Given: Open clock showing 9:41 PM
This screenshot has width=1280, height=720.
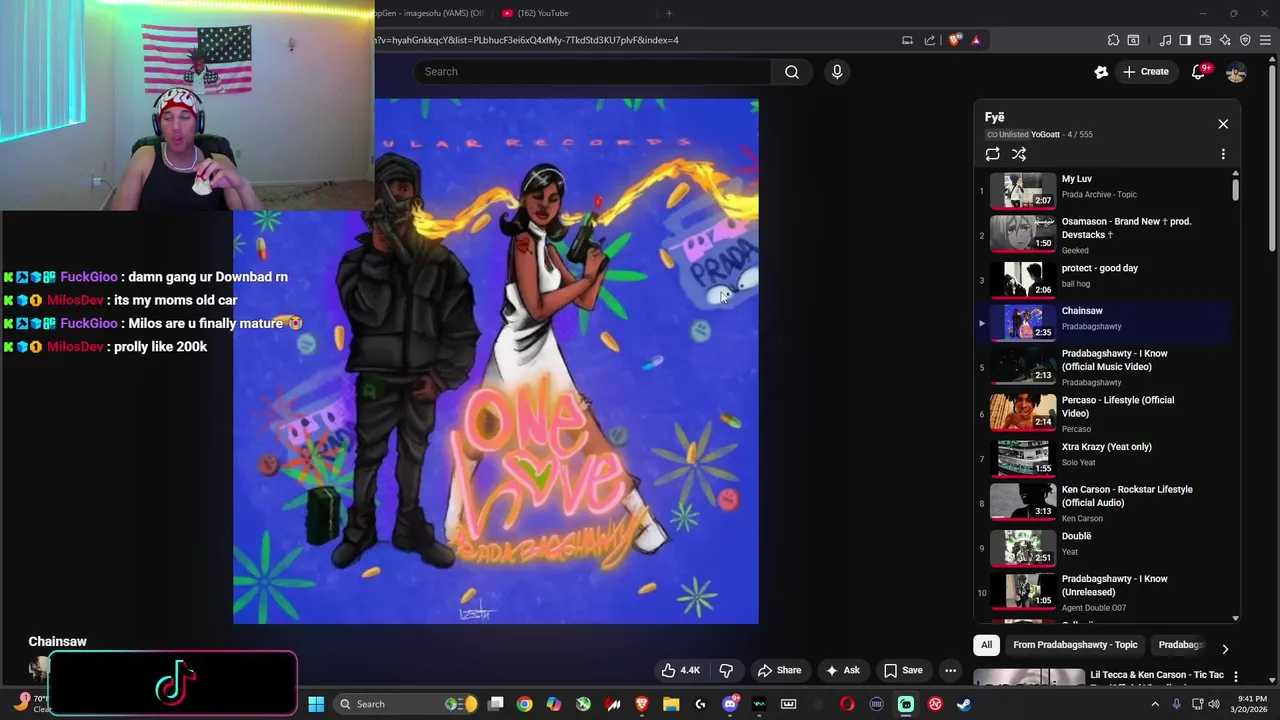Looking at the screenshot, I should 1252,704.
